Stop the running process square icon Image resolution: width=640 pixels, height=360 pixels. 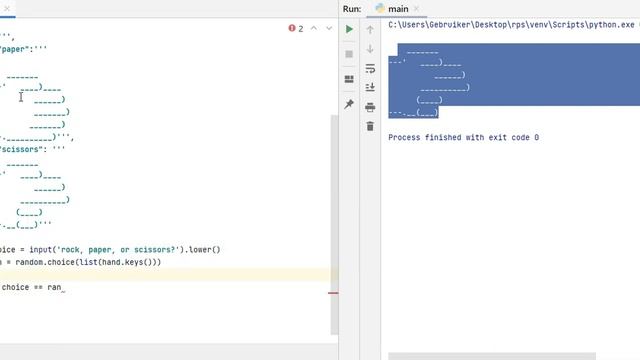[349, 54]
